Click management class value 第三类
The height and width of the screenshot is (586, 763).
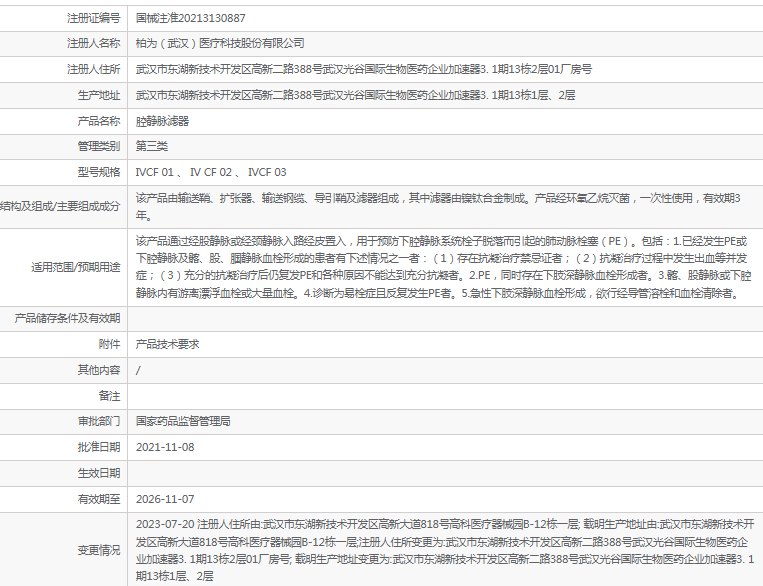pyautogui.click(x=152, y=146)
